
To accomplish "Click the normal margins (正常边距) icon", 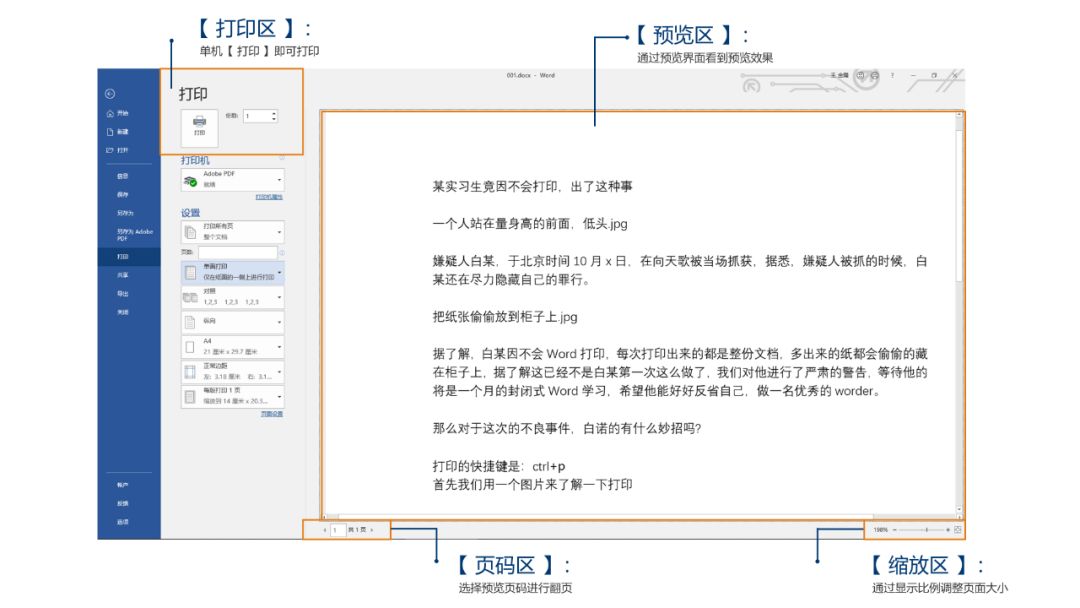I will 188,370.
